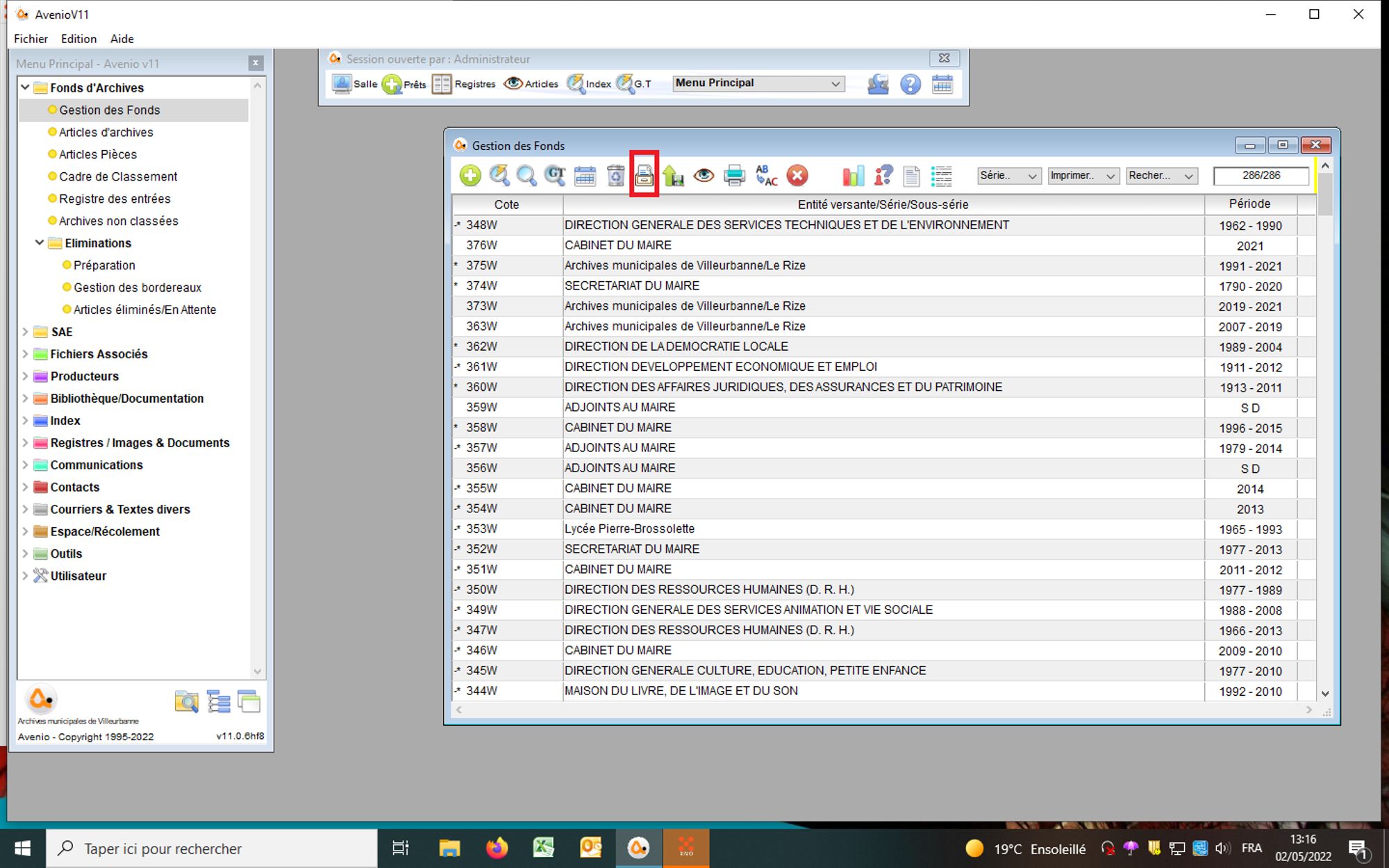Image resolution: width=1389 pixels, height=868 pixels.
Task: Collapse the Fonds d'Archives tree folder
Action: pyautogui.click(x=26, y=87)
